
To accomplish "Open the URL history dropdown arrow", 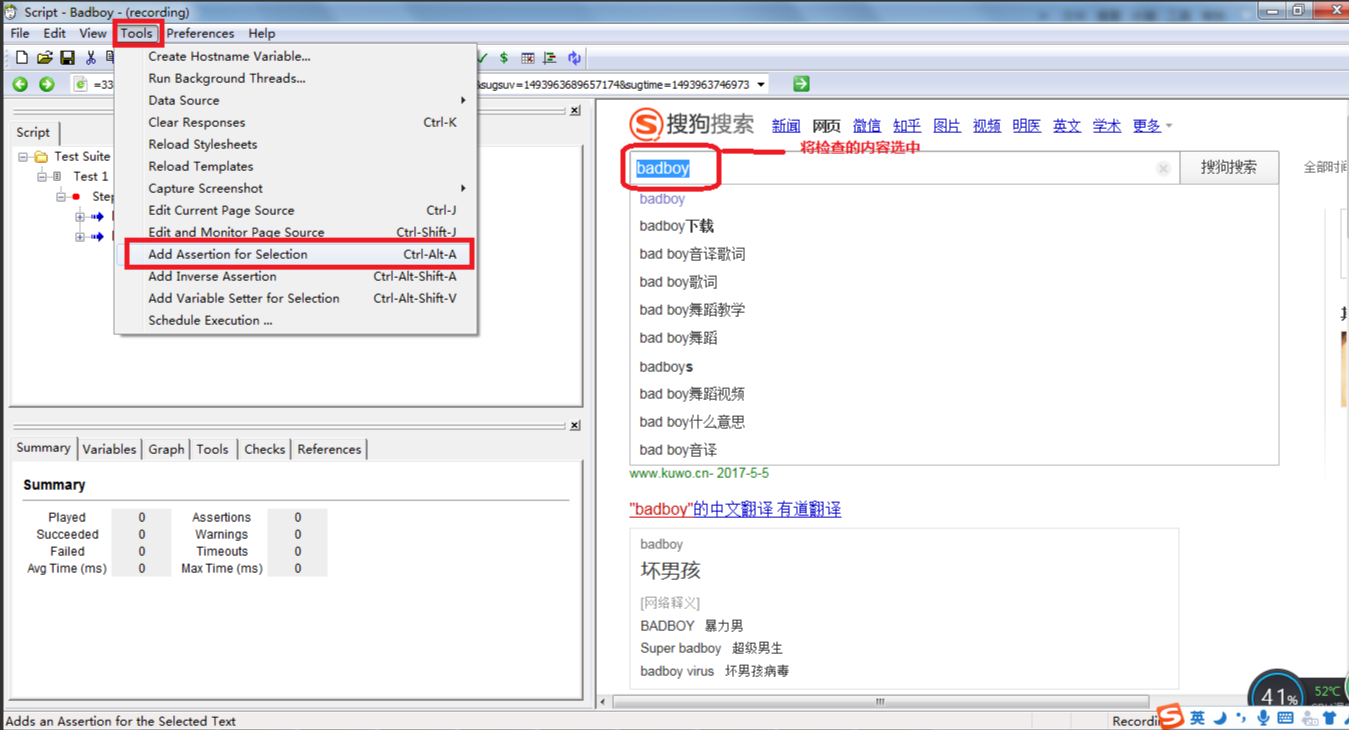I will (761, 85).
